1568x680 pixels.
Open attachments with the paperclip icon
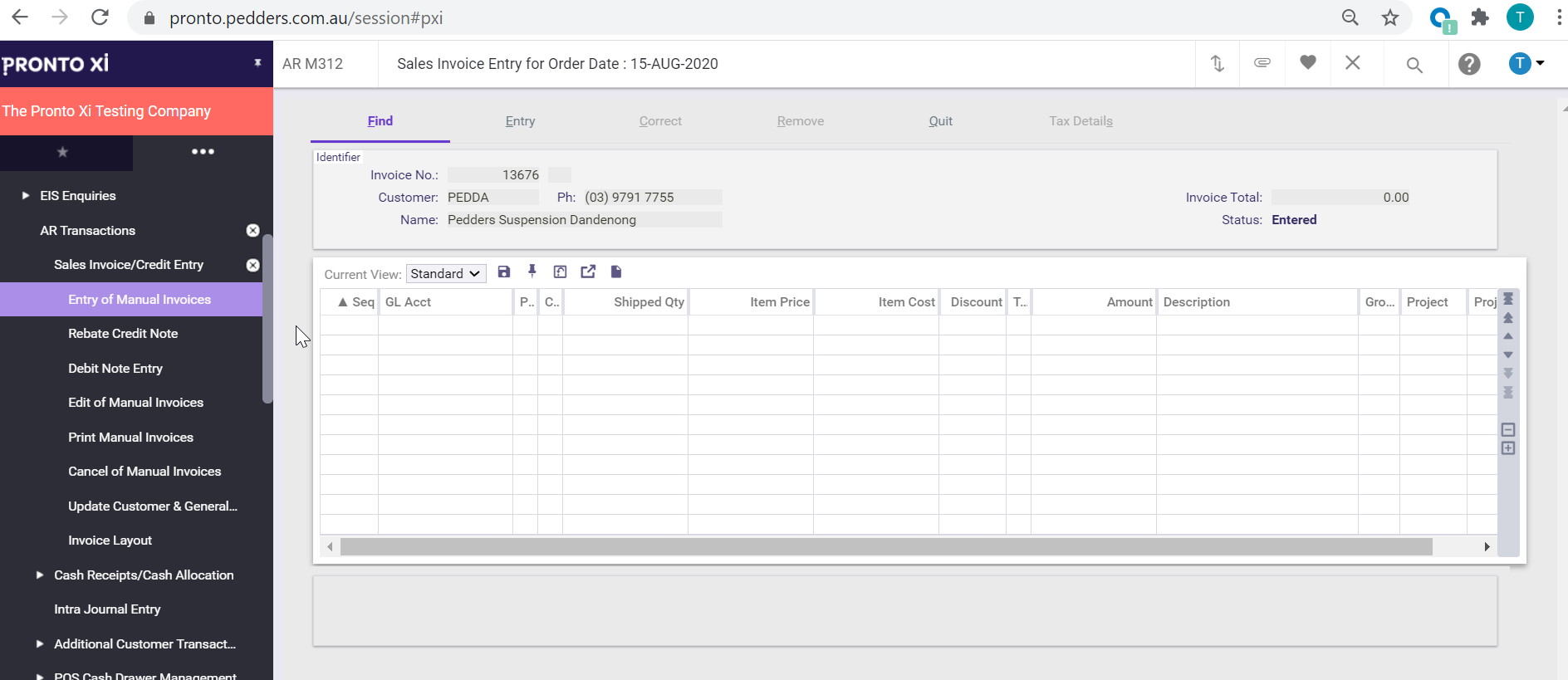pos(1262,62)
